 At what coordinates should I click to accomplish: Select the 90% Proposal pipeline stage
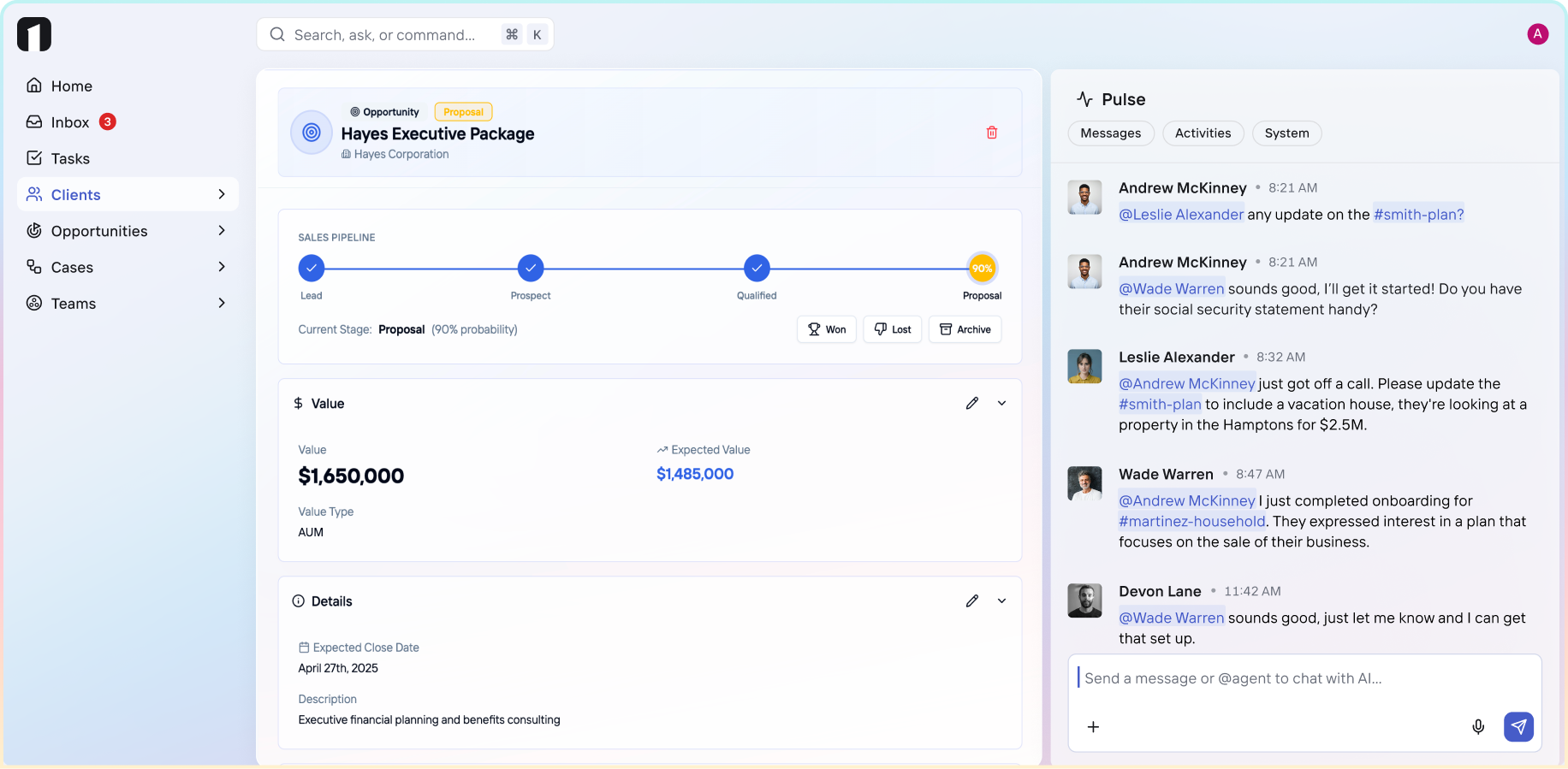tap(982, 269)
